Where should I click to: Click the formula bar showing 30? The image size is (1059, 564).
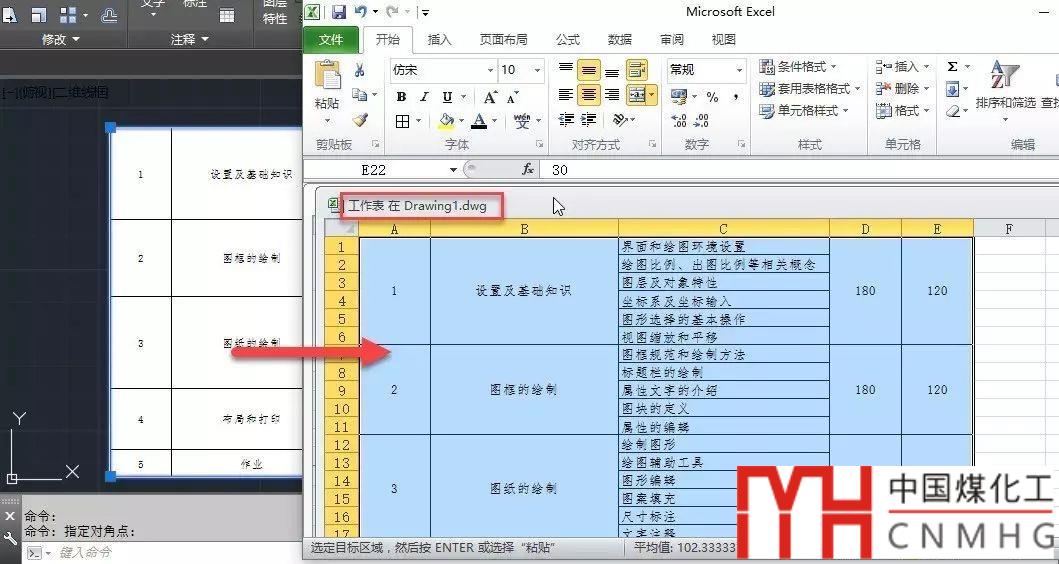(800, 170)
